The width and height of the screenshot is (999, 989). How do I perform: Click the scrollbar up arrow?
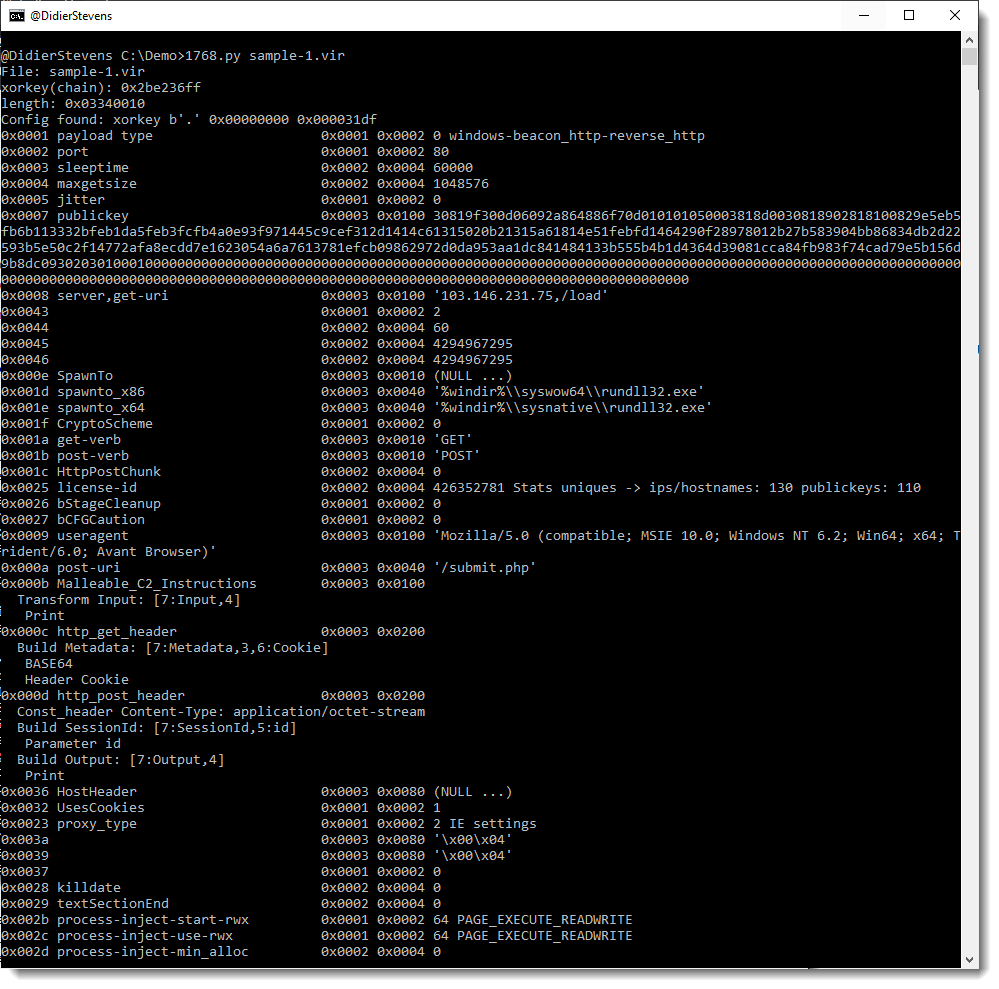pos(969,39)
